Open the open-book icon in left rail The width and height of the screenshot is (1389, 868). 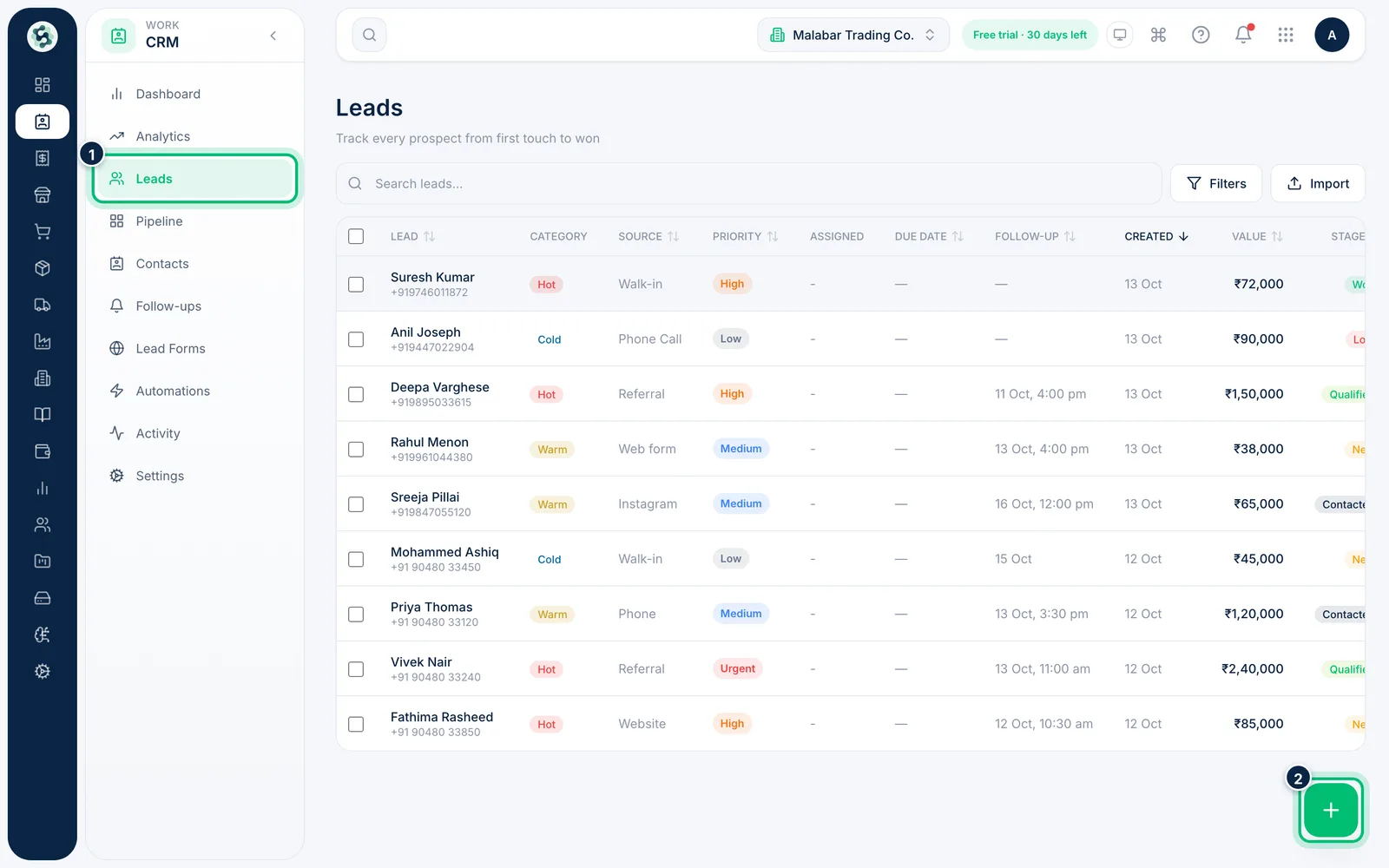coord(42,415)
